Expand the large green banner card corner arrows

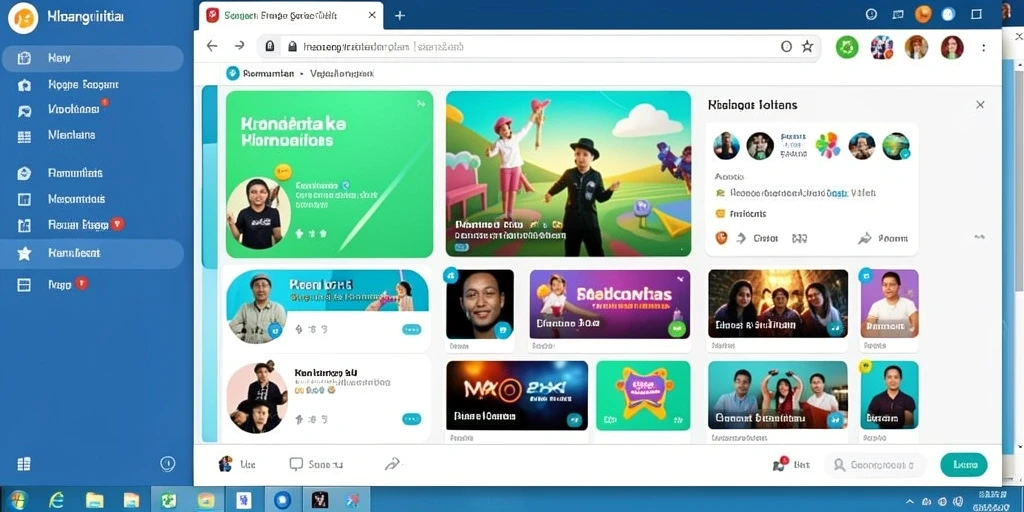click(x=420, y=103)
